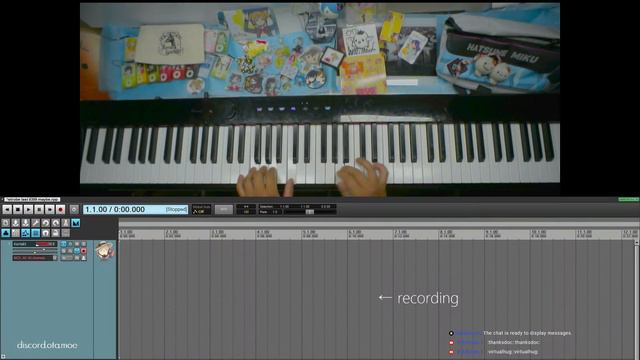640x360 pixels.
Task: Jump to project end in transport
Action: (50, 209)
